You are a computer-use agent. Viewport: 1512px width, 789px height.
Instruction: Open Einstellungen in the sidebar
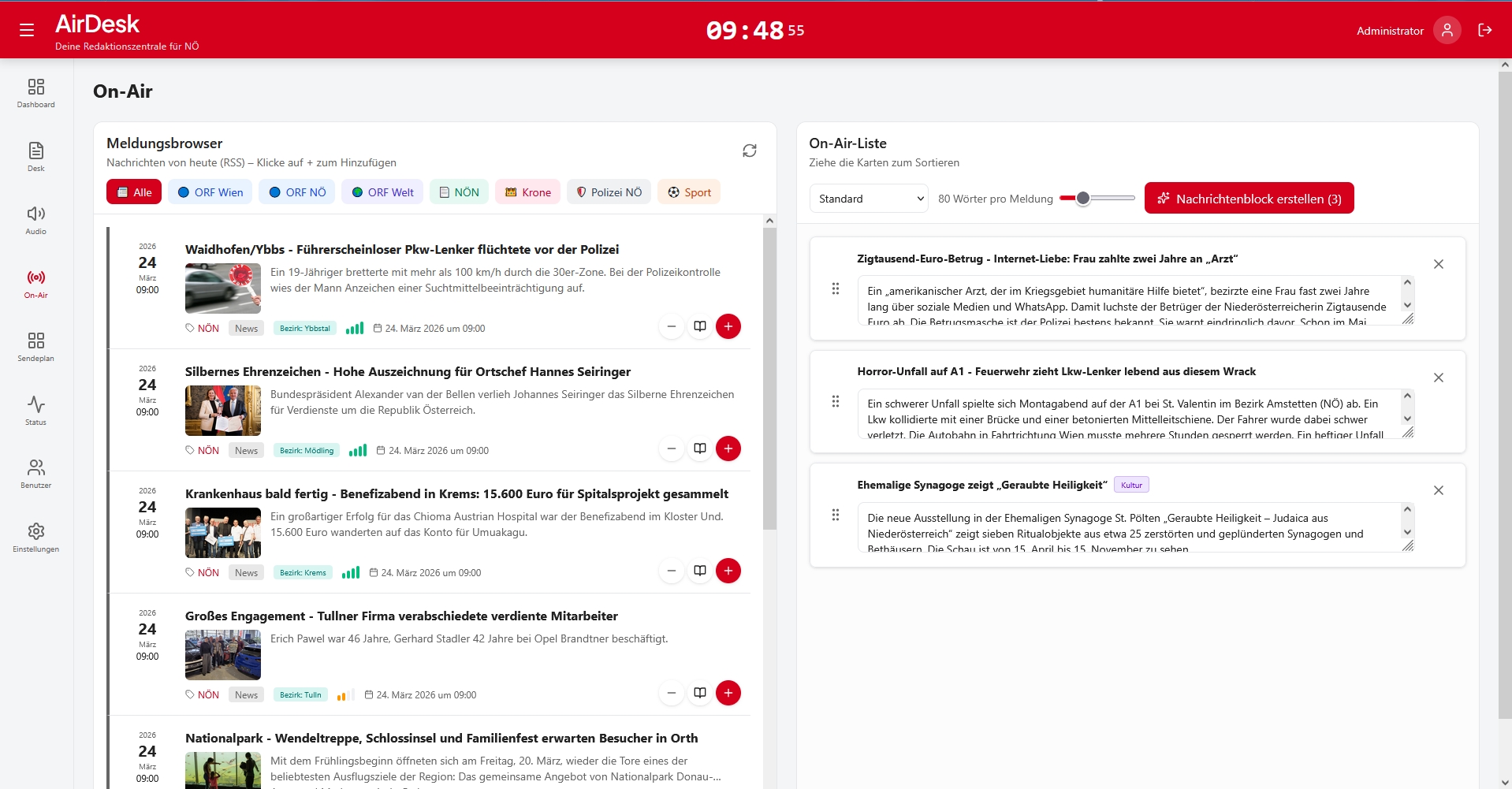click(x=35, y=538)
